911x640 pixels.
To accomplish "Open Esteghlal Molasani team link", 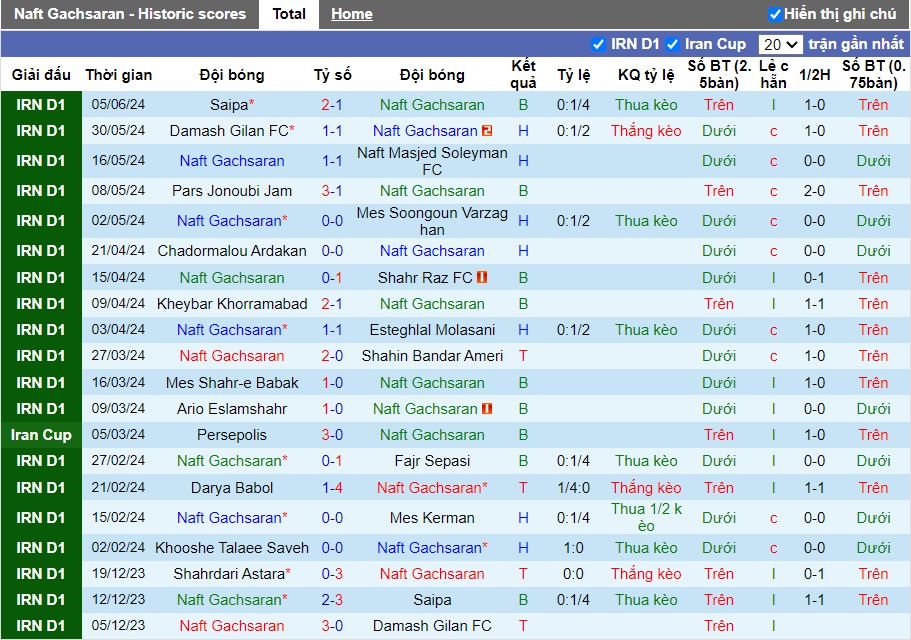I will (432, 330).
